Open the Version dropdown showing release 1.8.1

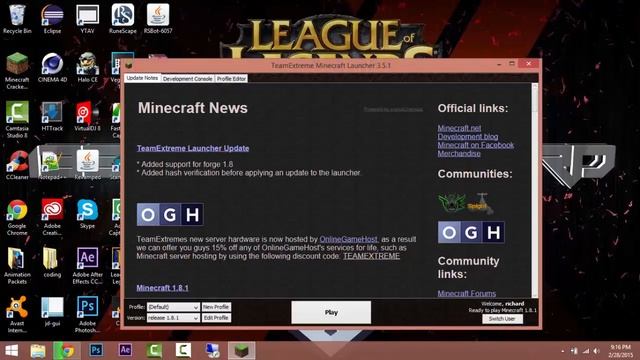pyautogui.click(x=173, y=318)
